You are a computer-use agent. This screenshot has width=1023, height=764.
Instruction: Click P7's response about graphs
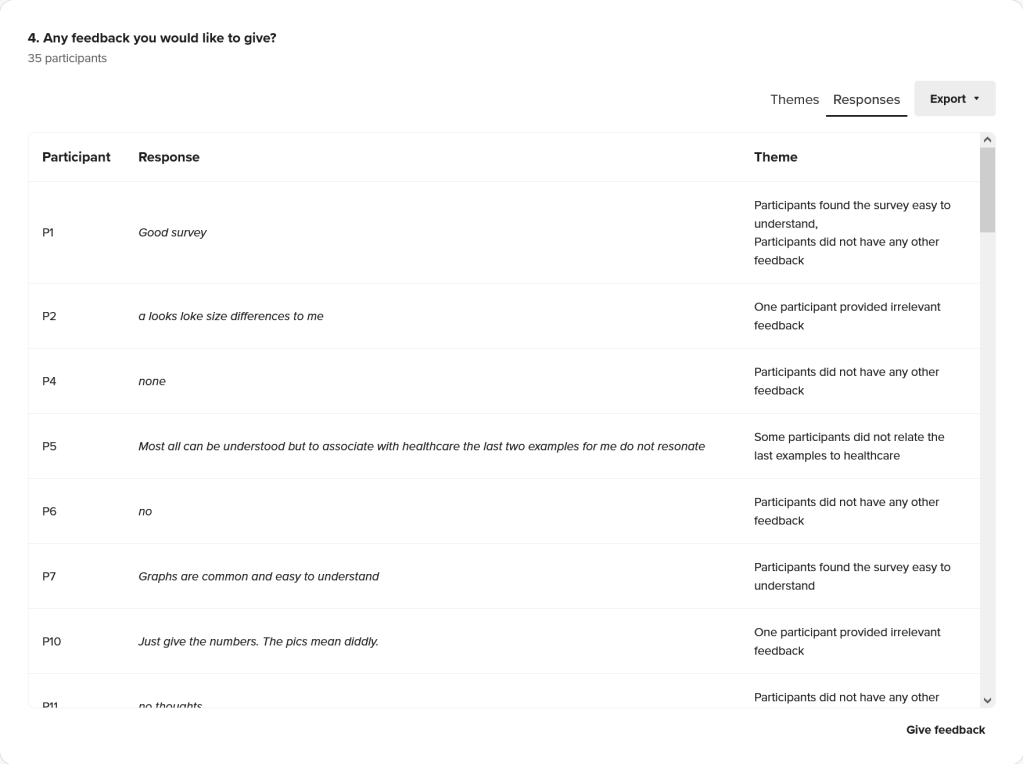point(258,576)
